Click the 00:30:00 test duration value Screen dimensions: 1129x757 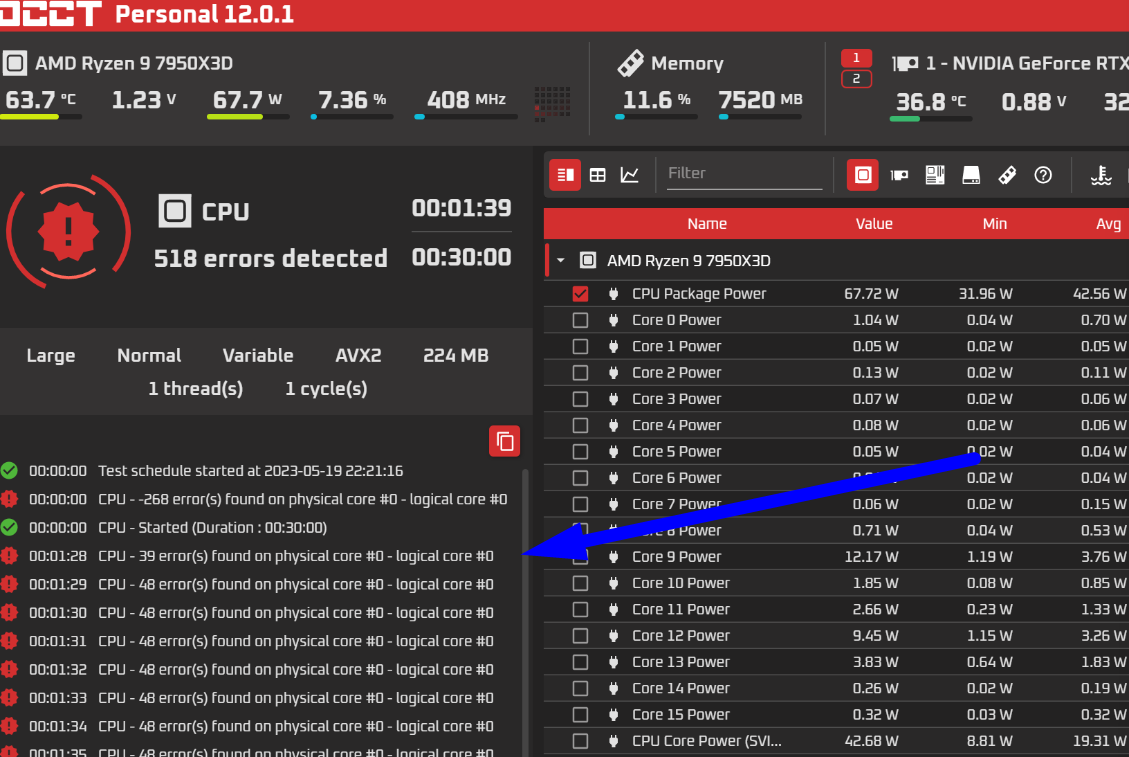[x=462, y=257]
